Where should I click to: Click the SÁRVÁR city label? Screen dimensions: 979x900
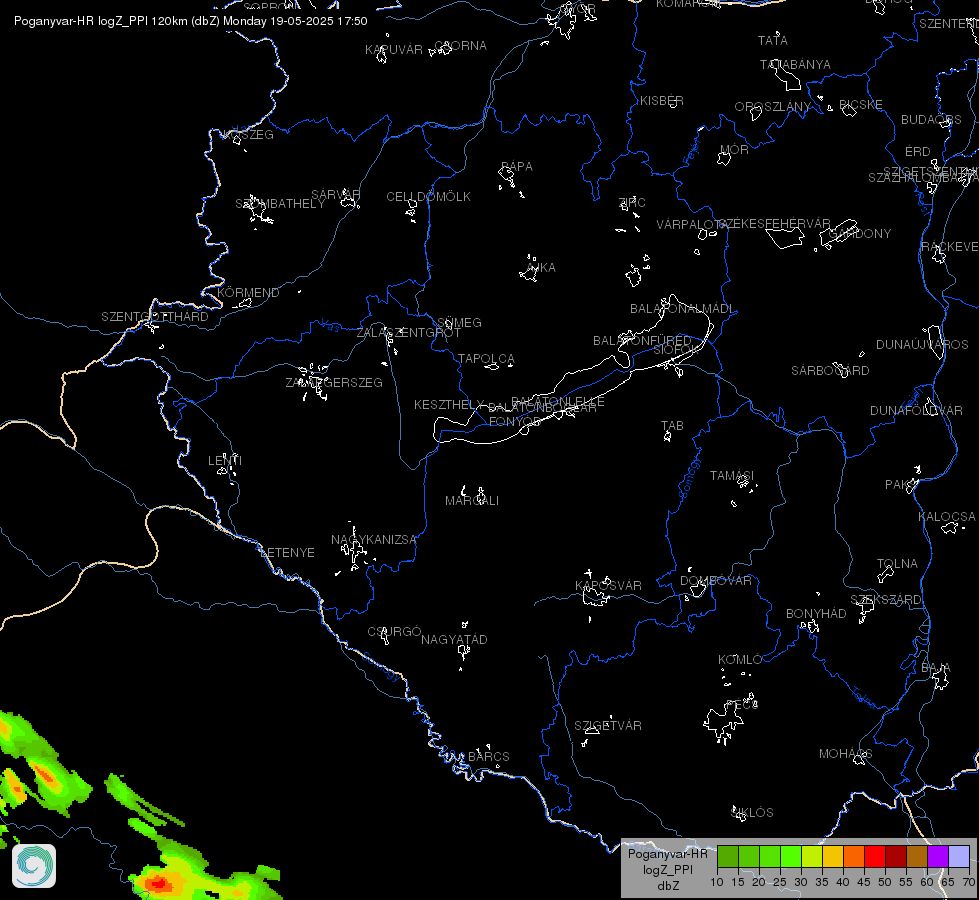335,195
